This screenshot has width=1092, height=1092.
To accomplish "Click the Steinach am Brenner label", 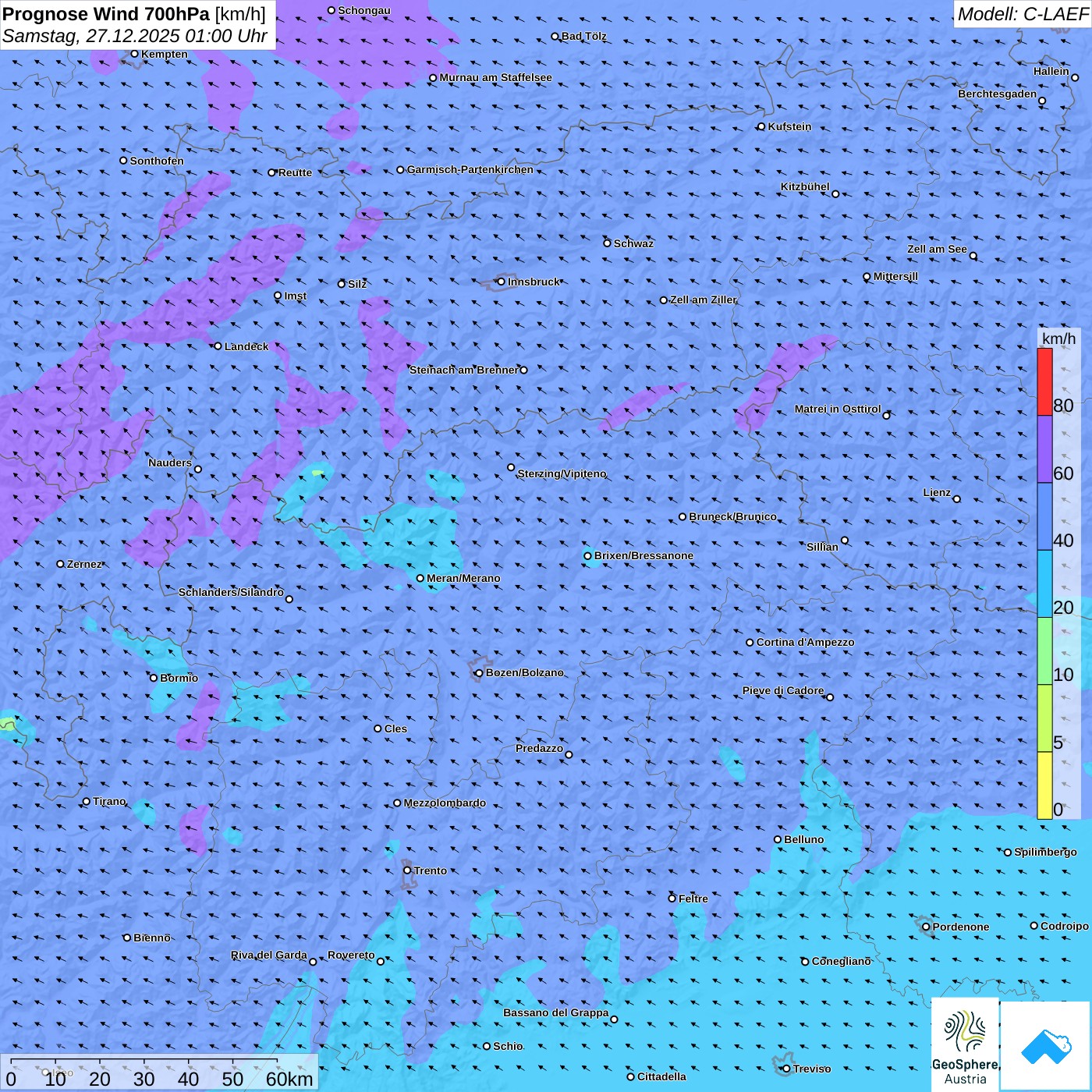I will coord(464,370).
